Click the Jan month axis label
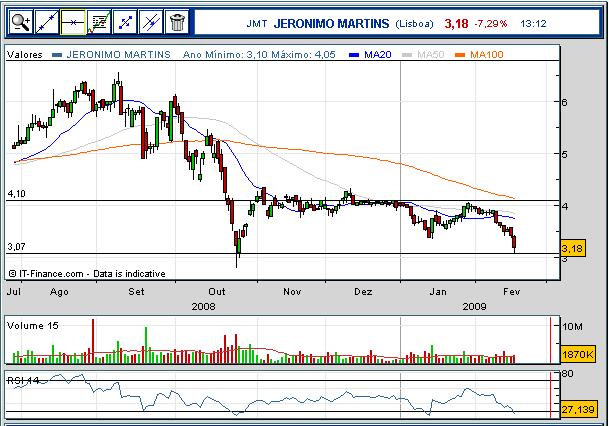The height and width of the screenshot is (426, 609). [438, 292]
